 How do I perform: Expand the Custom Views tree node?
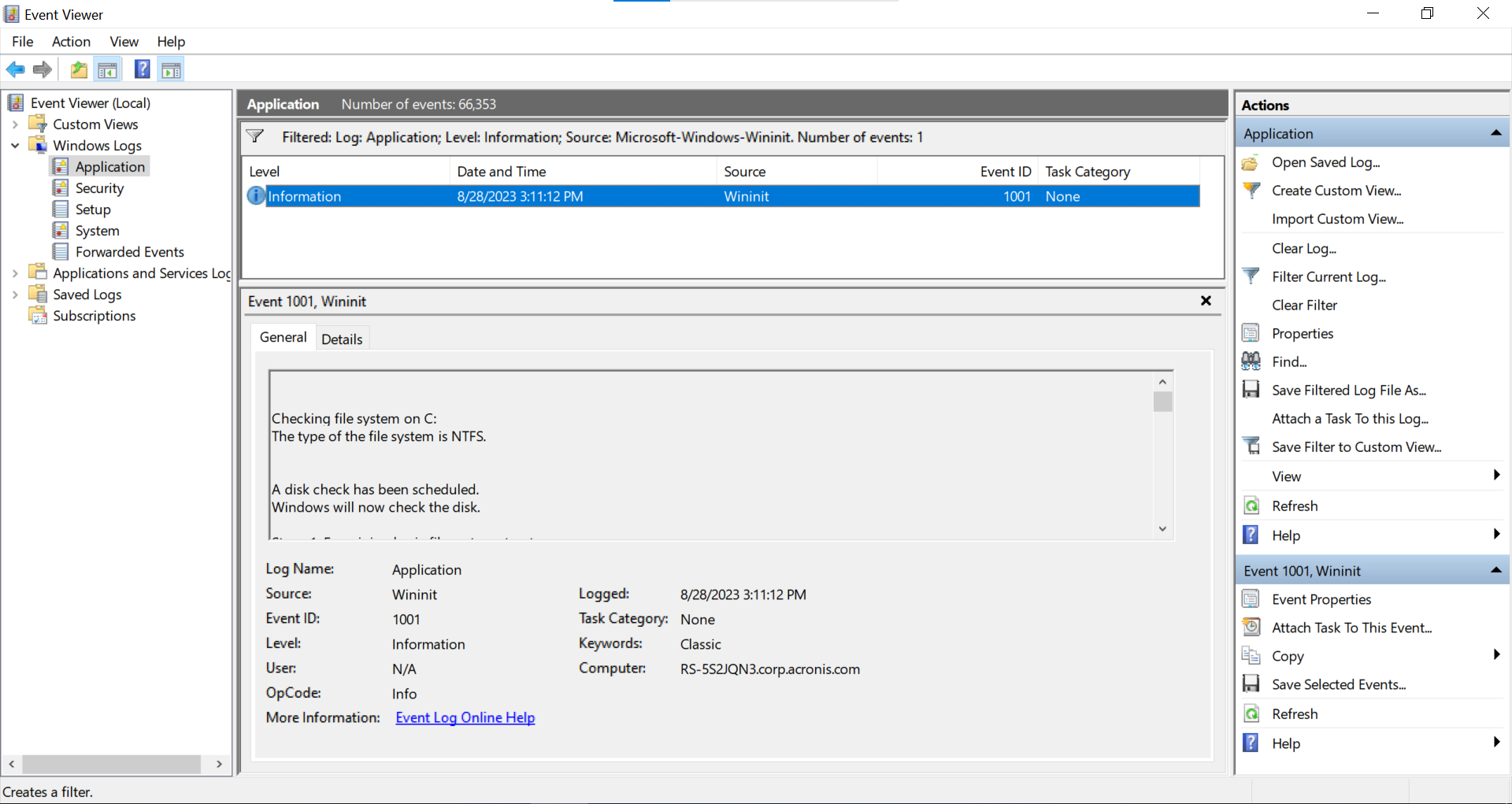click(15, 124)
